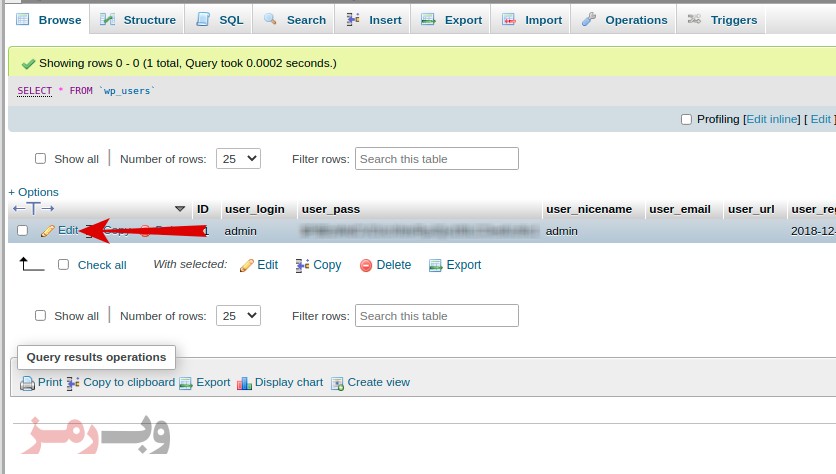Click the Export tab icon
The height and width of the screenshot is (474, 836).
click(428, 20)
